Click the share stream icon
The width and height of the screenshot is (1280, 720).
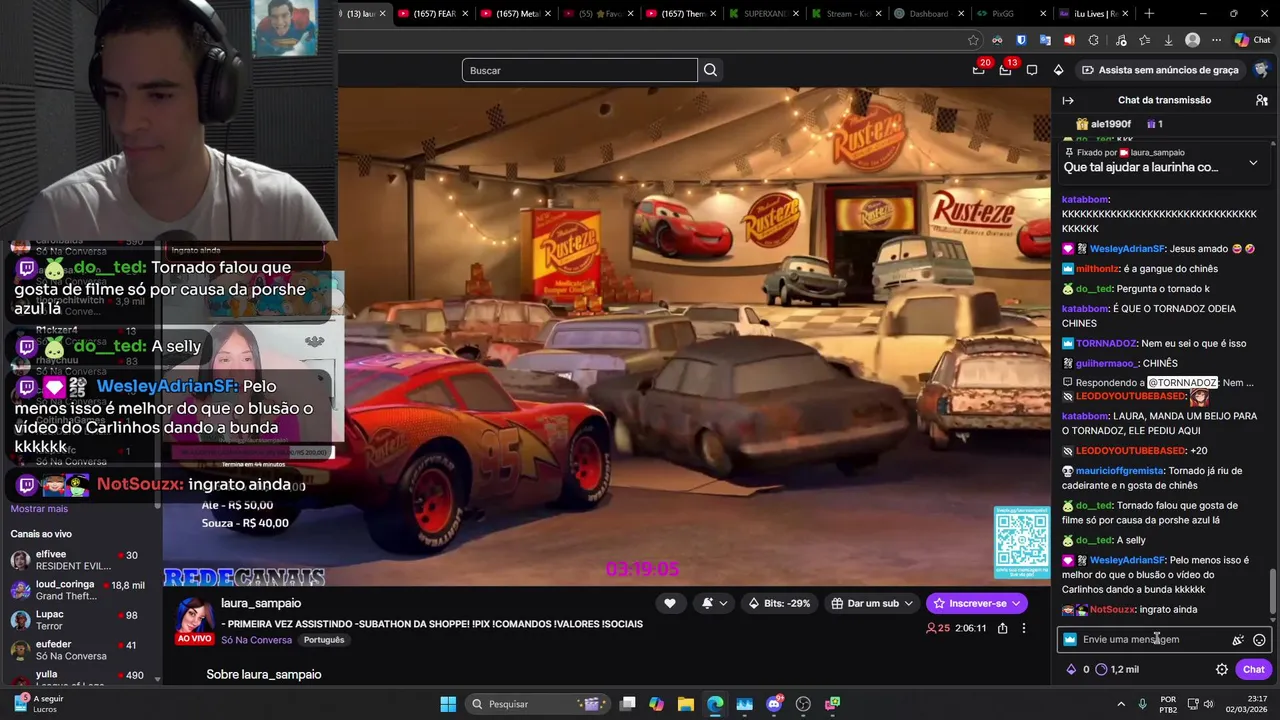click(x=1002, y=628)
